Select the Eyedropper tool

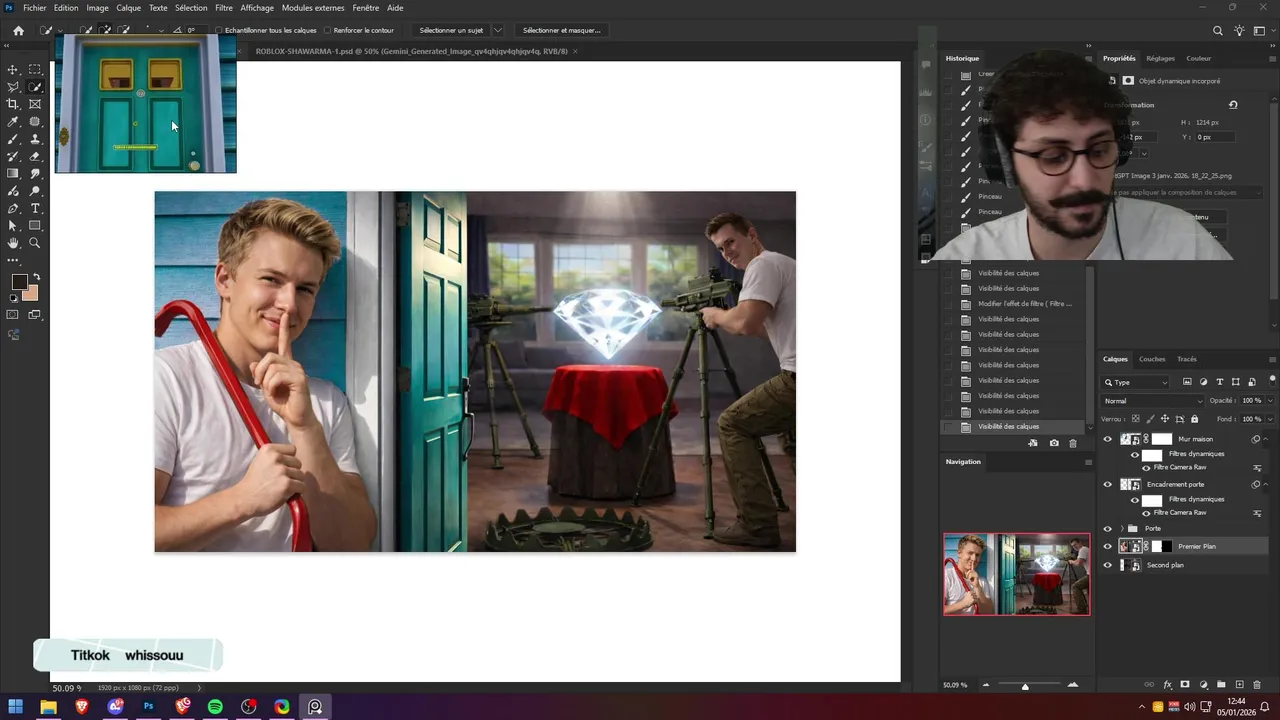(x=13, y=122)
